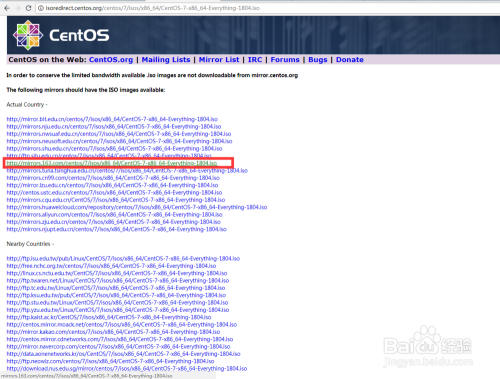Screen dimensions: 500x379
Task: Open the mirror.bit.edu.cn ISO link
Action: 112,119
